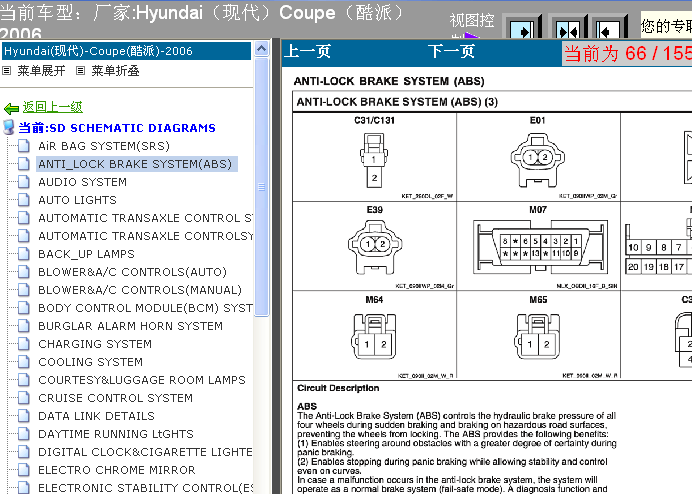This screenshot has height=494, width=692.
Task: Click page icon beside AUTO LIGHTS
Action: click(24, 200)
